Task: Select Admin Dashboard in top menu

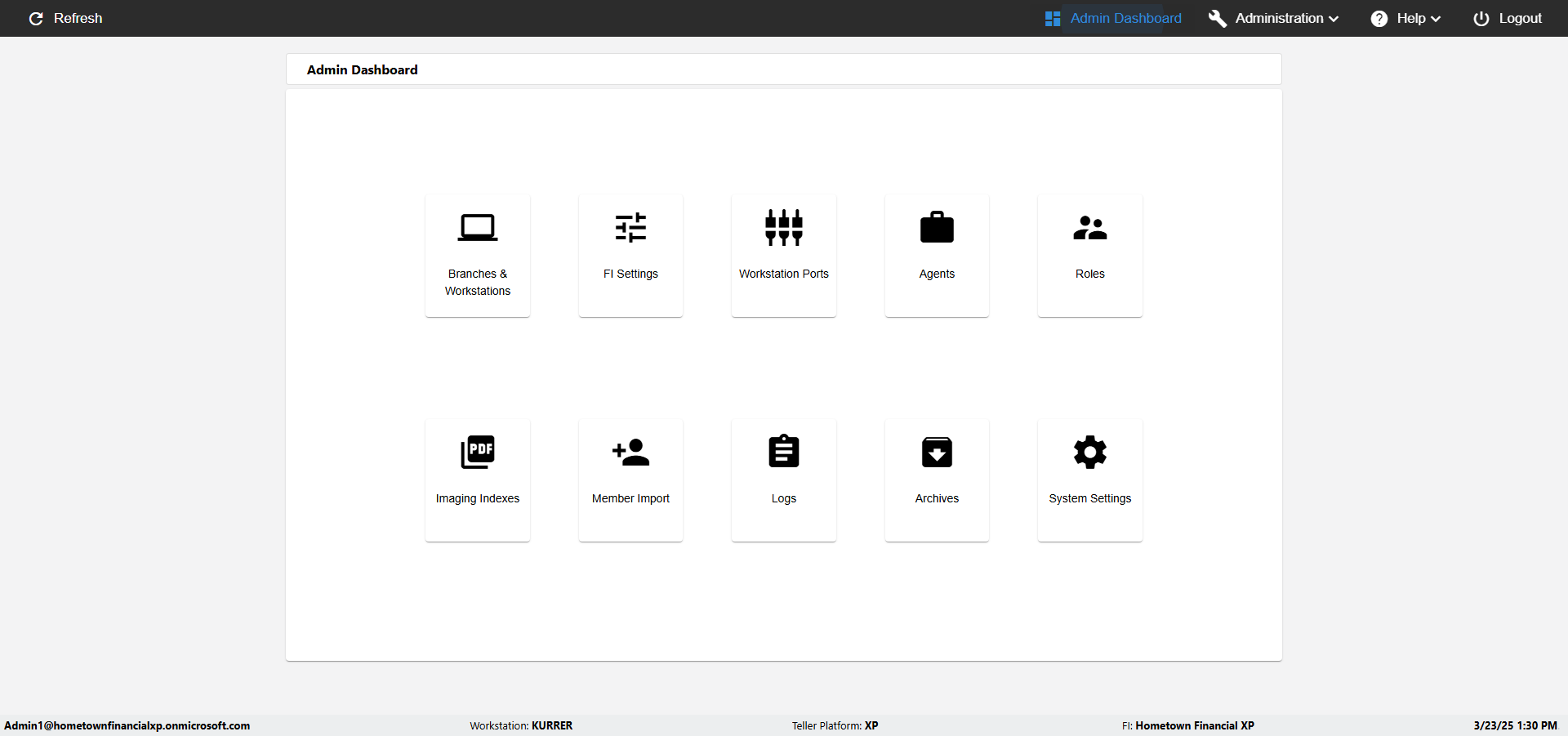Action: tap(1125, 18)
